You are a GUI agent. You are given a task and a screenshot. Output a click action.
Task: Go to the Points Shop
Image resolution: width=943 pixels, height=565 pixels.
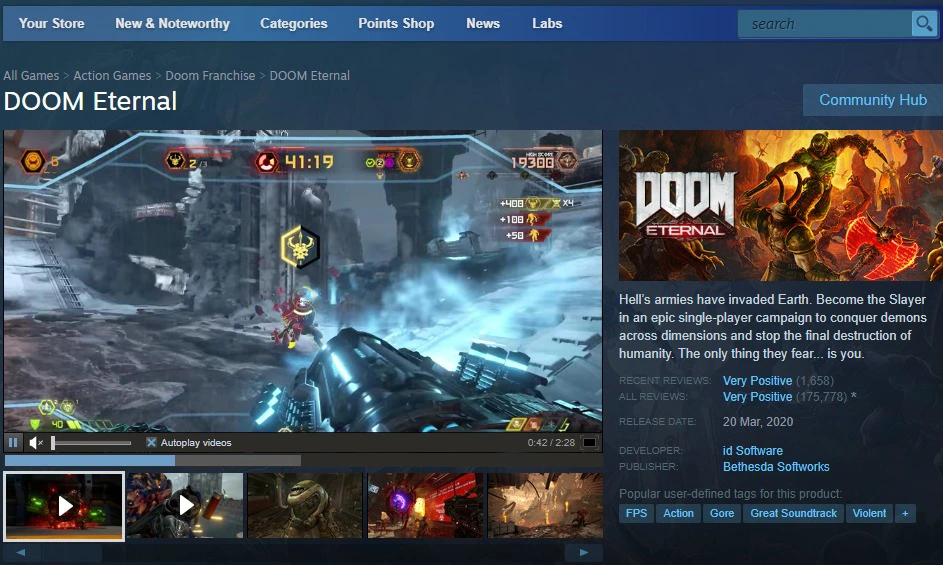[x=396, y=23]
